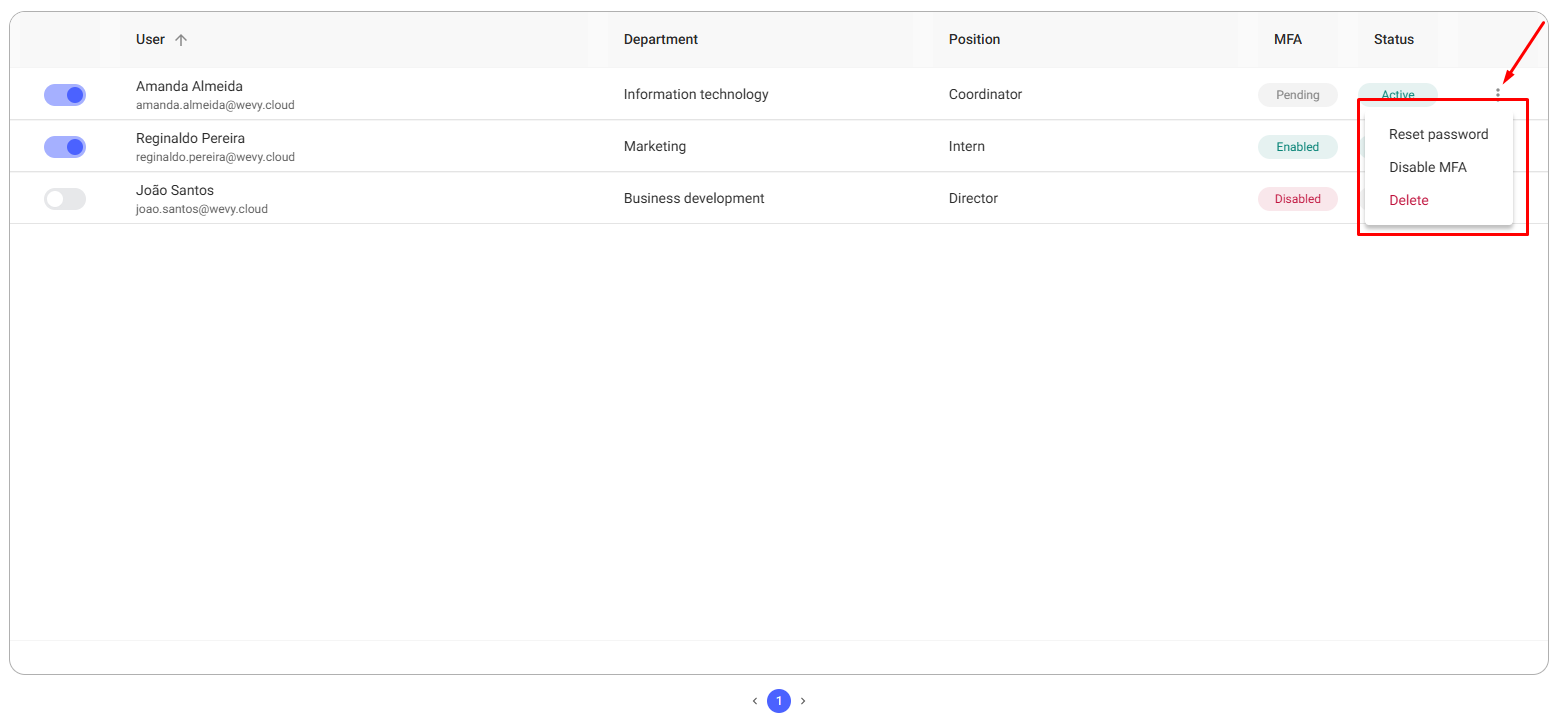Click joao.santos@wevy.cloud email

coord(202,209)
